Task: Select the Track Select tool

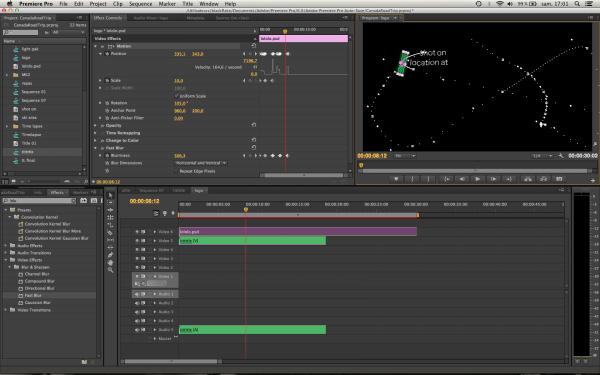Action: click(x=110, y=202)
